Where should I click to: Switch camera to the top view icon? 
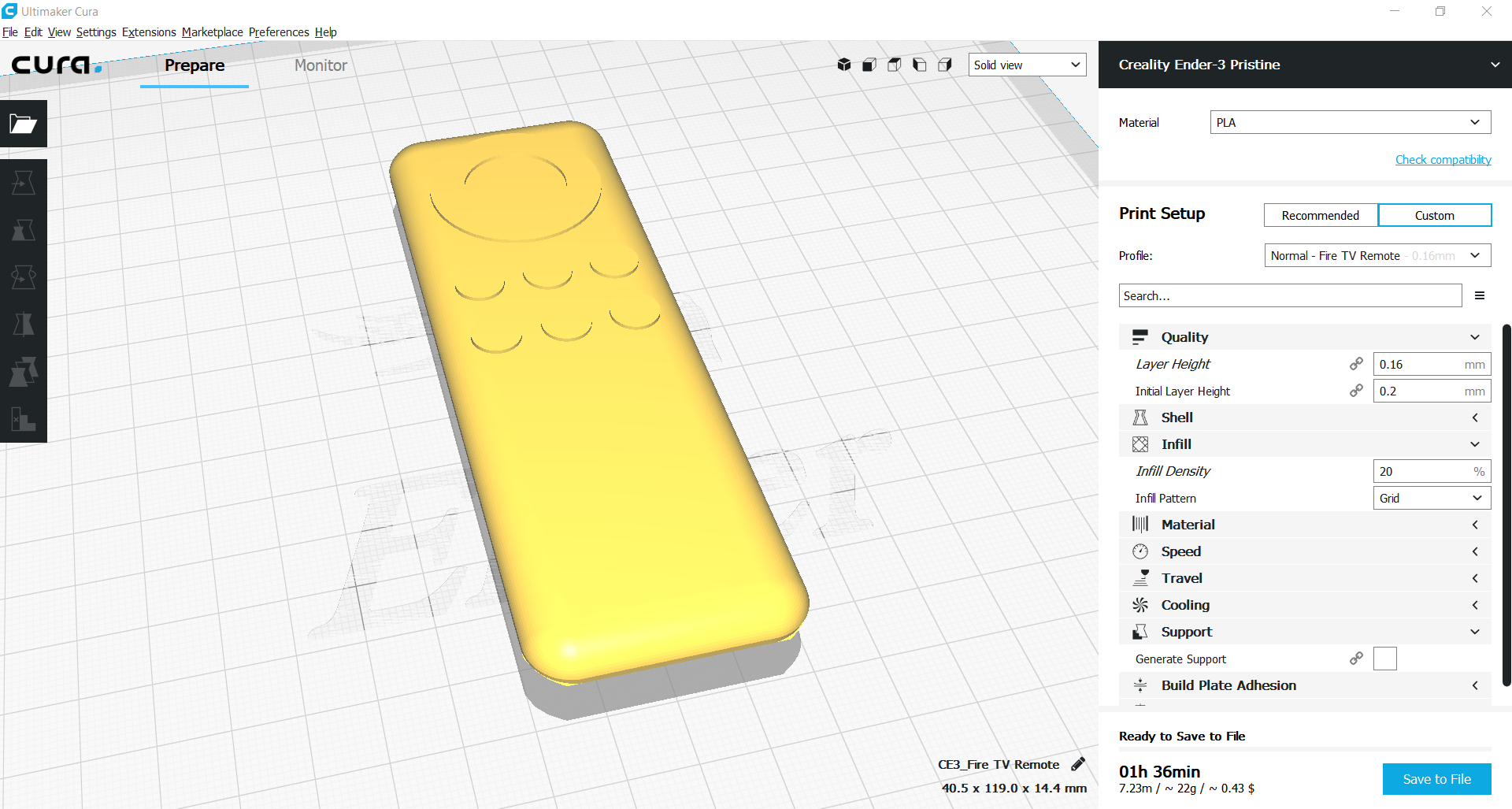895,65
